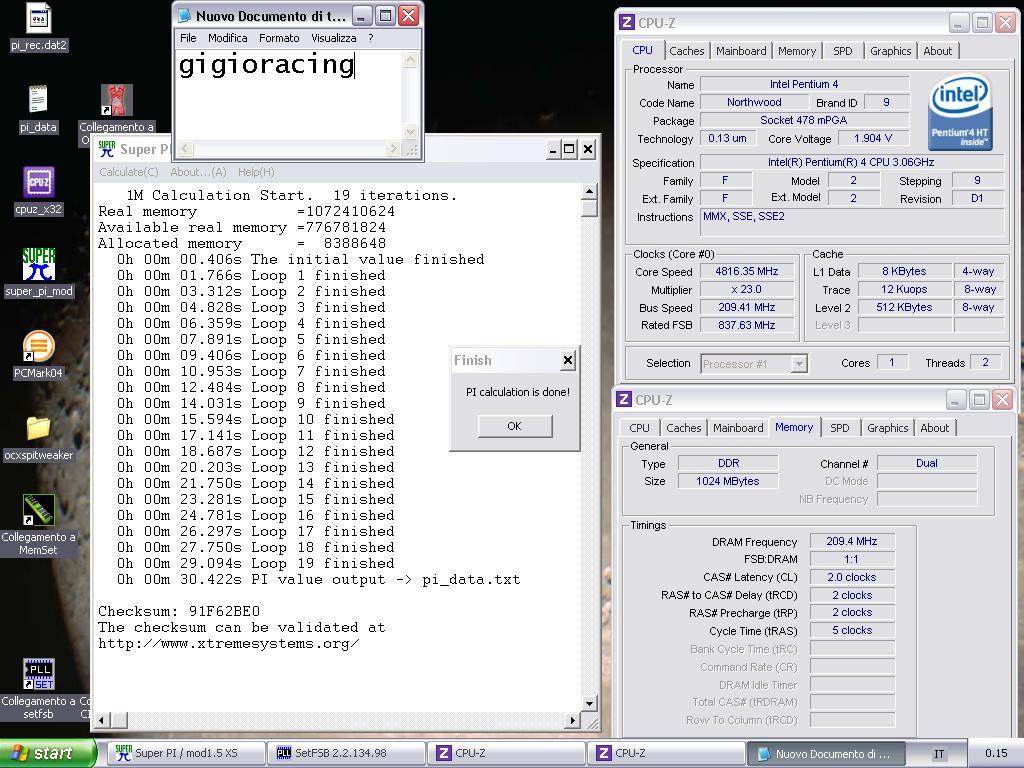Click the IT language indicator in tray
Image resolution: width=1024 pixels, height=768 pixels.
938,754
